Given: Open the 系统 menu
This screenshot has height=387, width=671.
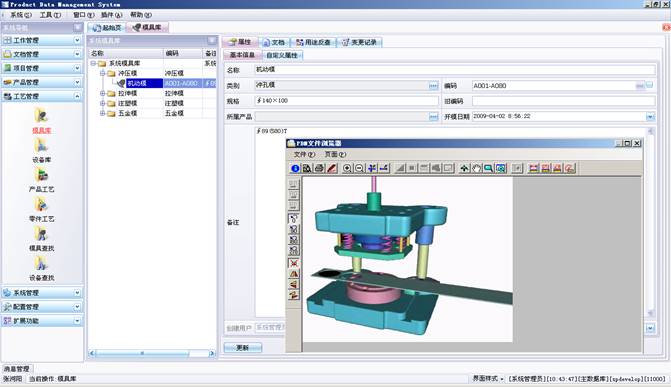Looking at the screenshot, I should 21,15.
